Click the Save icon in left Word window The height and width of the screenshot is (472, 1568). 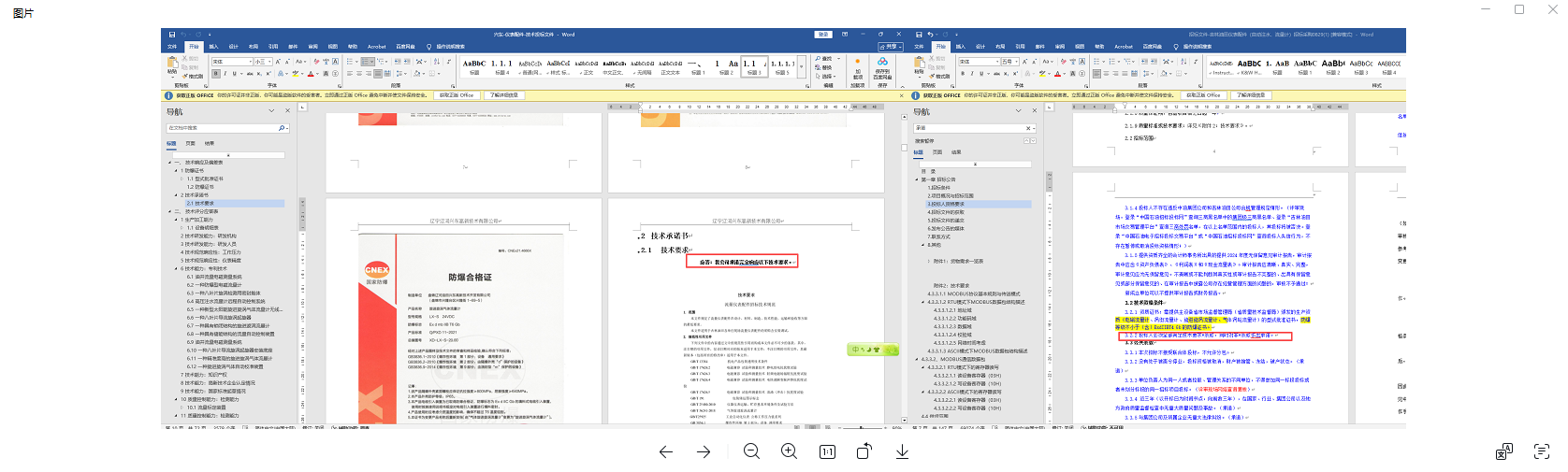(172, 35)
